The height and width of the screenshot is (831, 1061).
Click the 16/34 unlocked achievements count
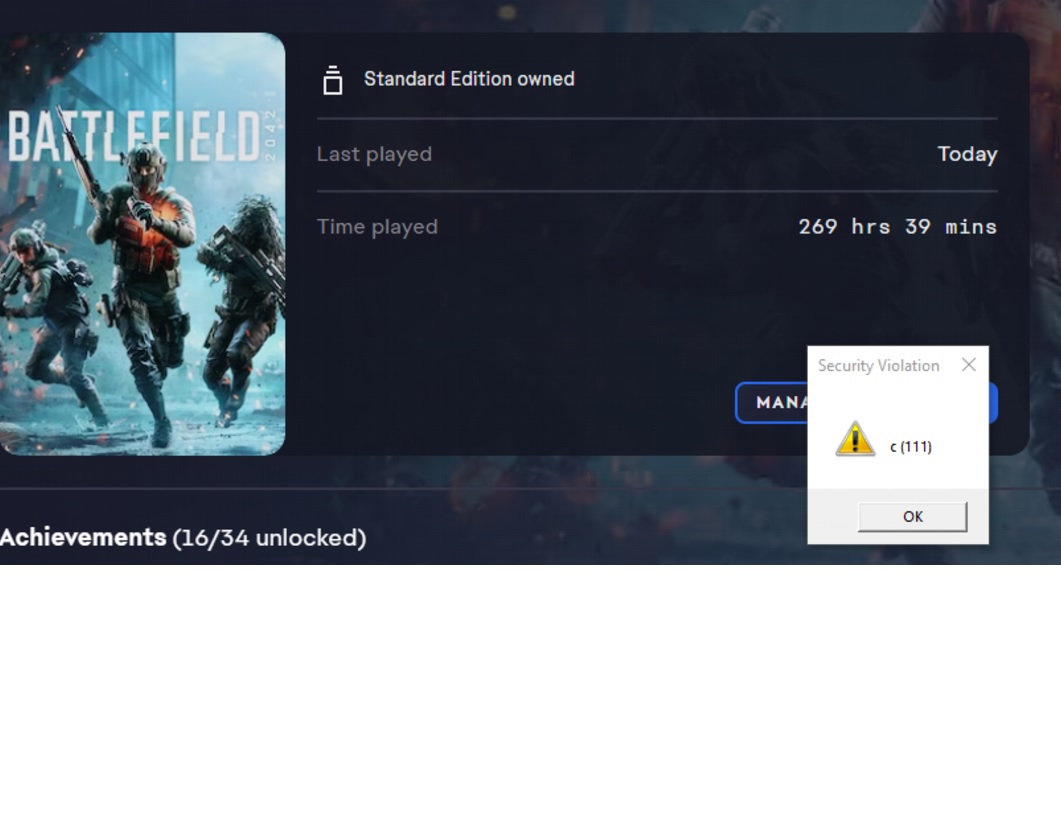(270, 538)
